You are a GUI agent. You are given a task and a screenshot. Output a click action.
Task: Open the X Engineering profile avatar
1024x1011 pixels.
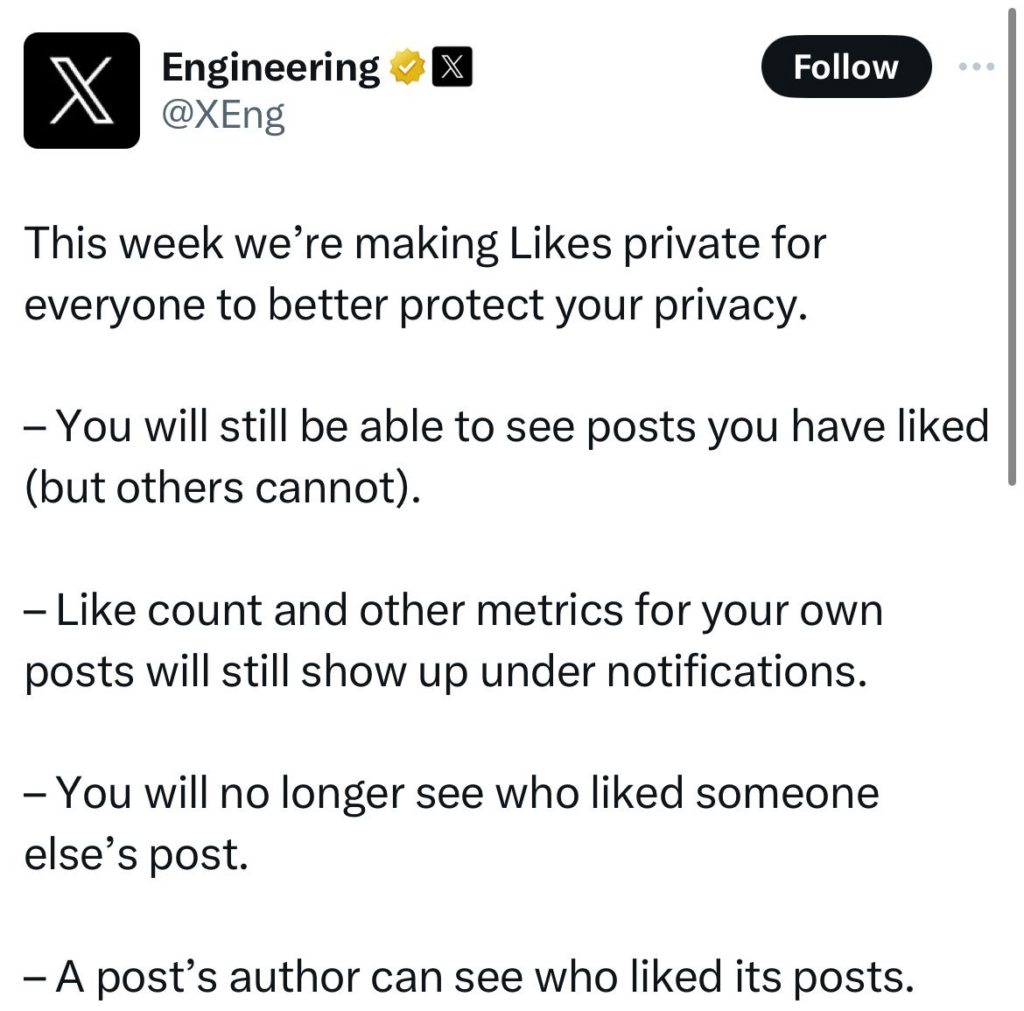pyautogui.click(x=82, y=90)
